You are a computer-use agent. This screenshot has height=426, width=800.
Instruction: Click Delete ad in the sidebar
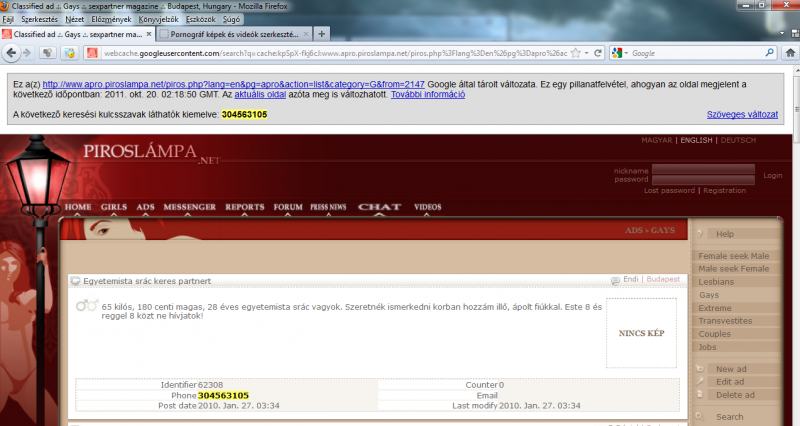click(x=735, y=395)
